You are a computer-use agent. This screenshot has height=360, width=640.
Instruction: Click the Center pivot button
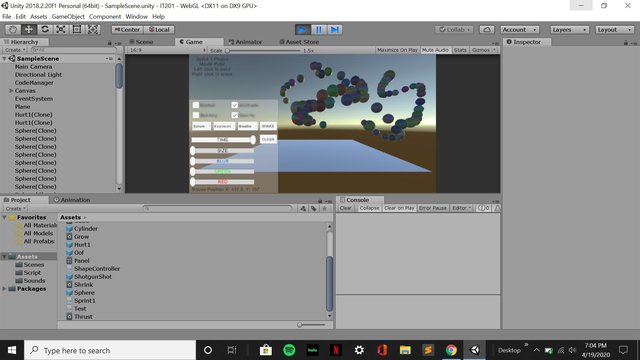tap(127, 30)
